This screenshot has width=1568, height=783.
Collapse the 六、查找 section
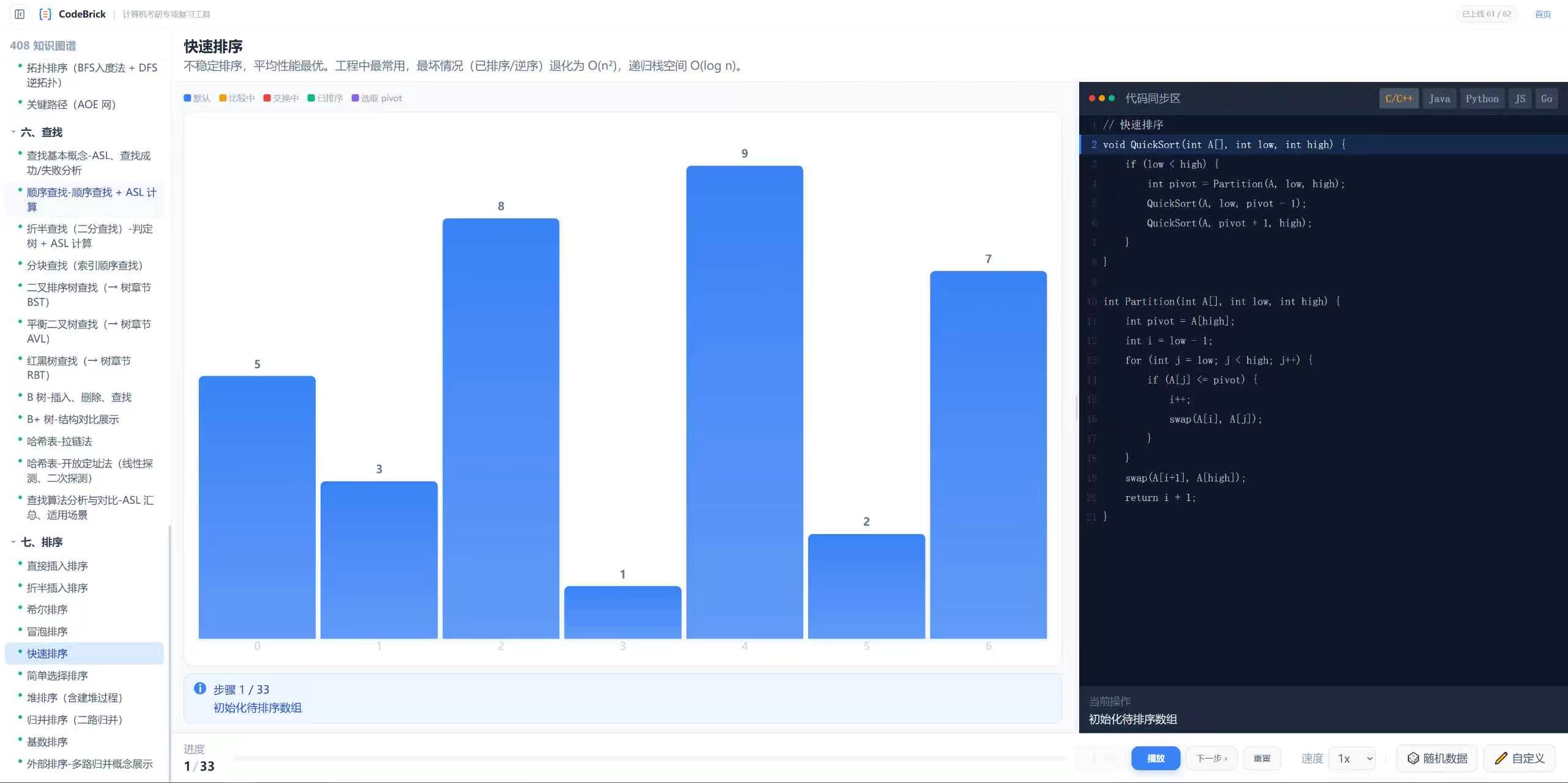[x=13, y=132]
